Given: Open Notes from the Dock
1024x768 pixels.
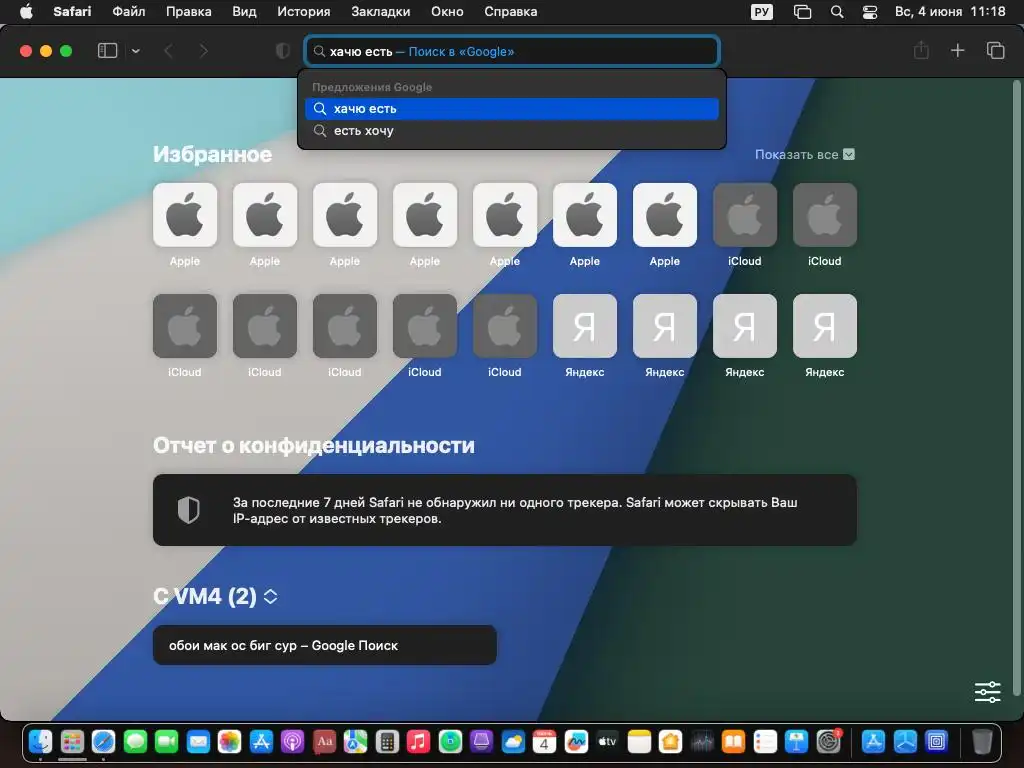Looking at the screenshot, I should 639,742.
